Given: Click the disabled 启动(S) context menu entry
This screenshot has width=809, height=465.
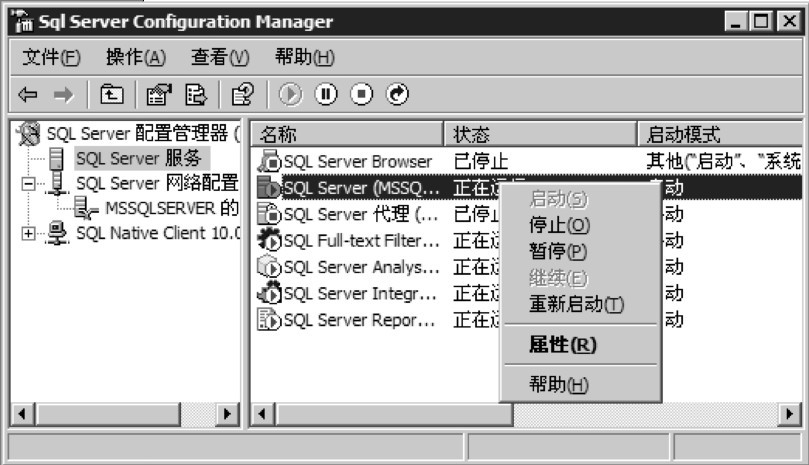Looking at the screenshot, I should 580,199.
